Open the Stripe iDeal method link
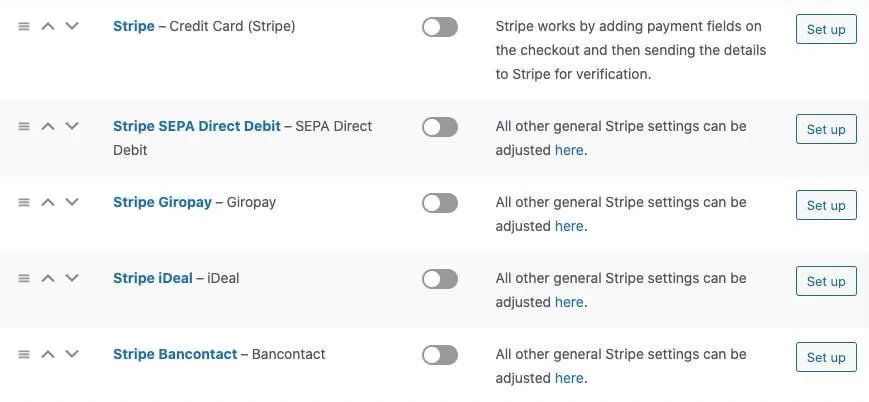Image resolution: width=869 pixels, height=402 pixels. click(152, 278)
